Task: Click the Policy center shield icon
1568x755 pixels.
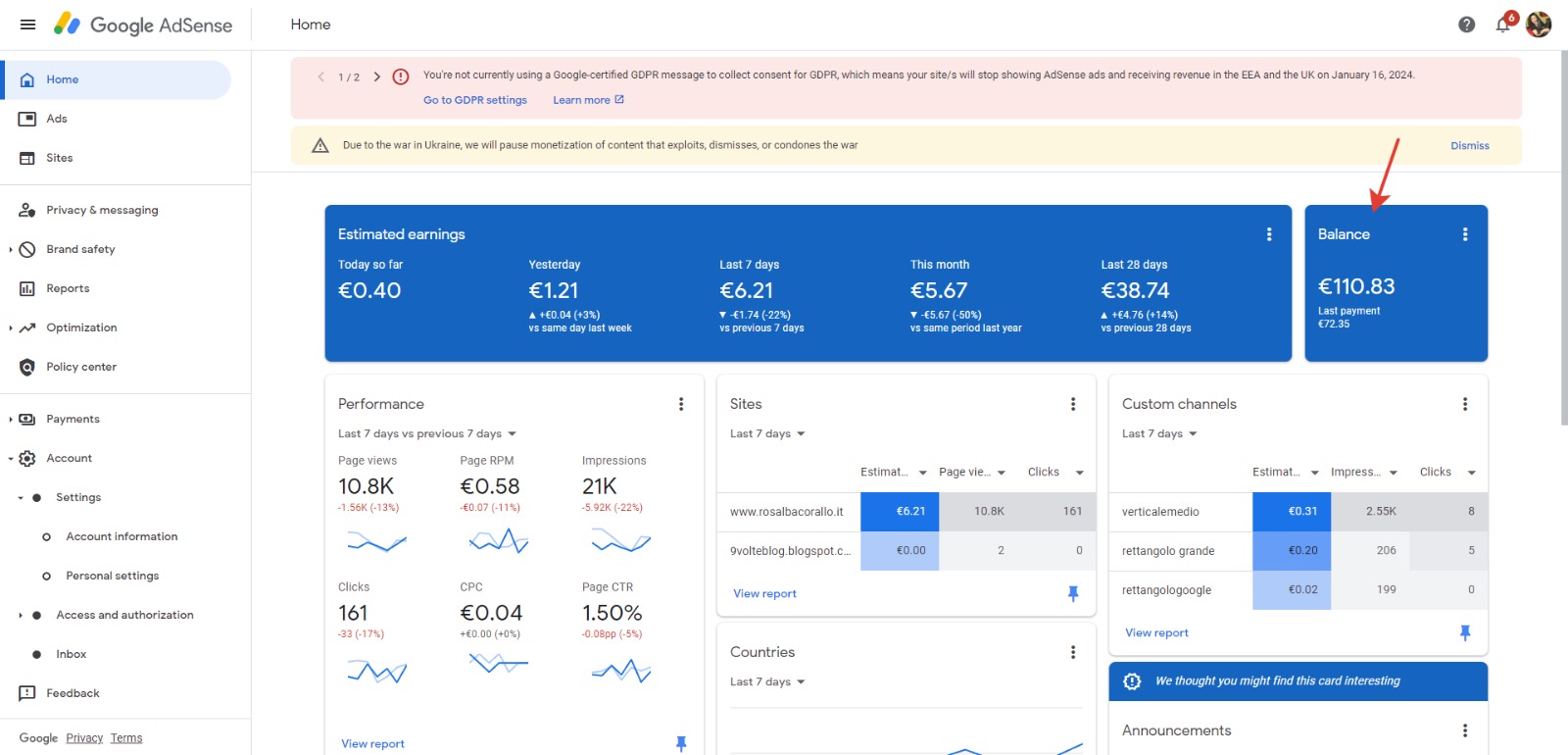Action: 27,367
